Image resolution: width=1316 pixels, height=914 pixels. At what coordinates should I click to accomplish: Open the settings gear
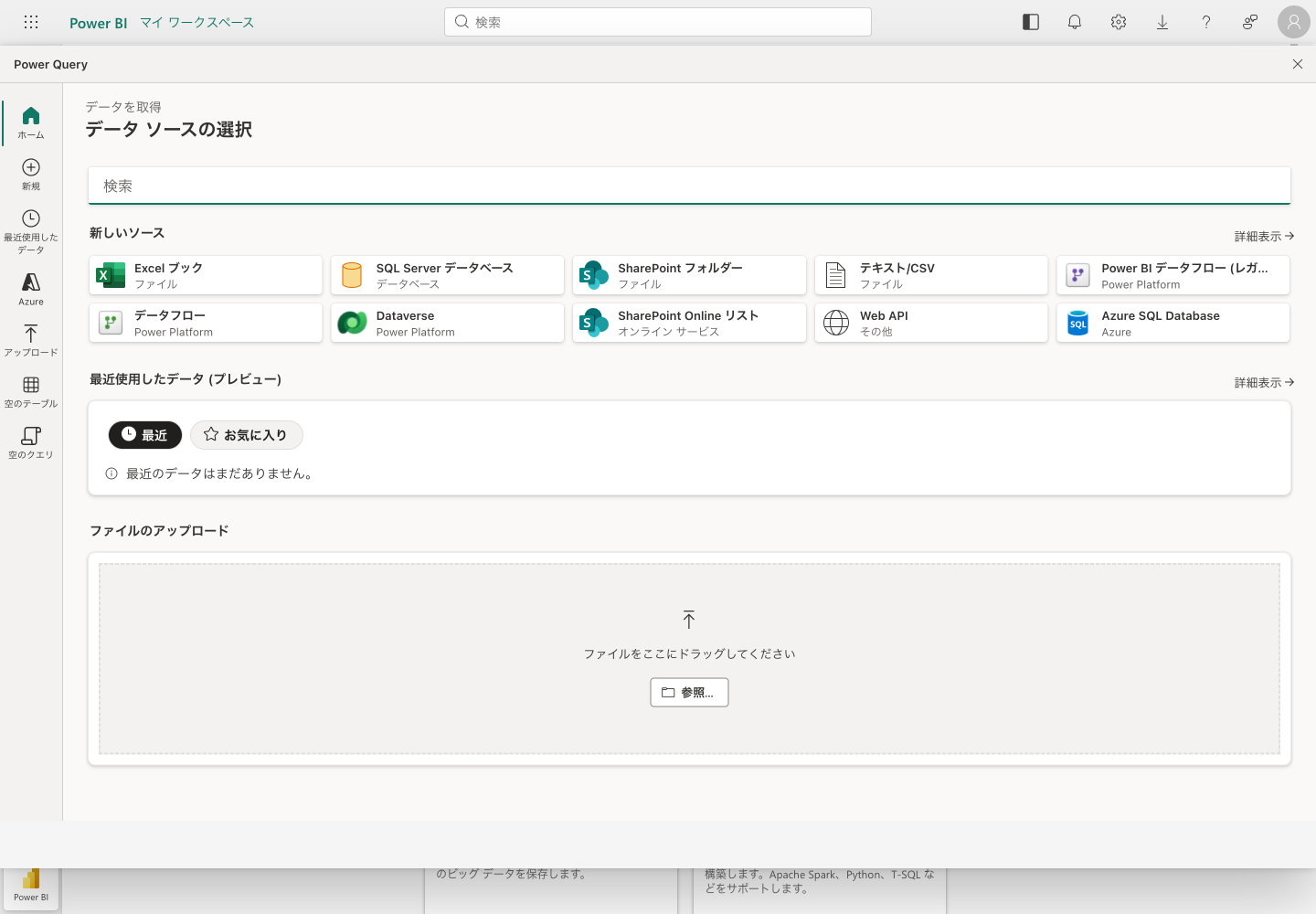point(1119,22)
